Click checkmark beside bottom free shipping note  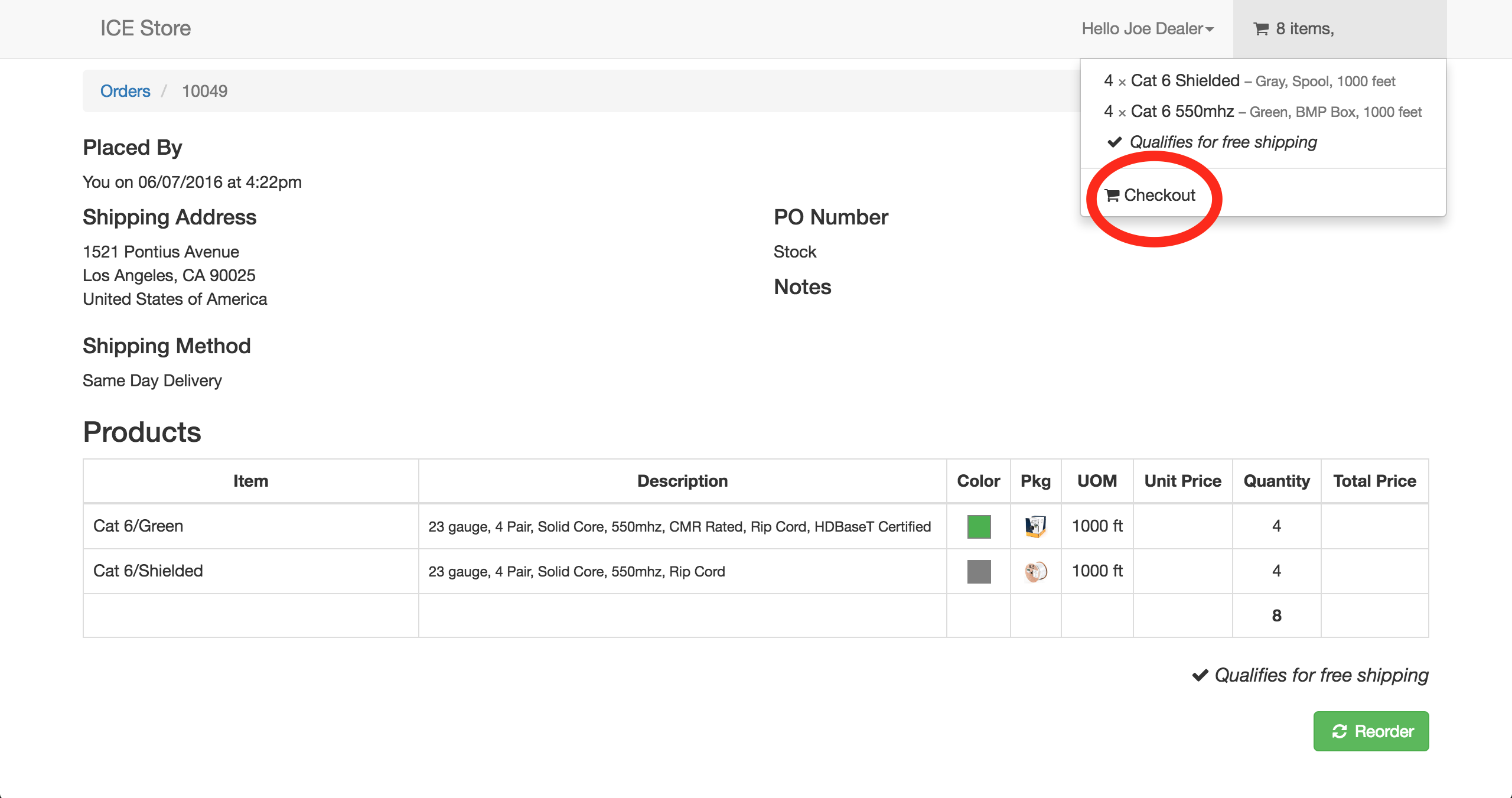(1200, 675)
